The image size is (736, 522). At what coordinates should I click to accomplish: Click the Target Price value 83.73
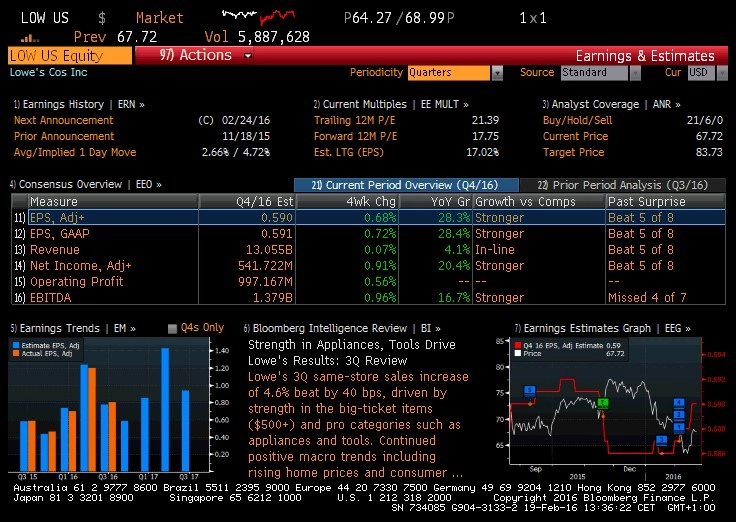[709, 152]
